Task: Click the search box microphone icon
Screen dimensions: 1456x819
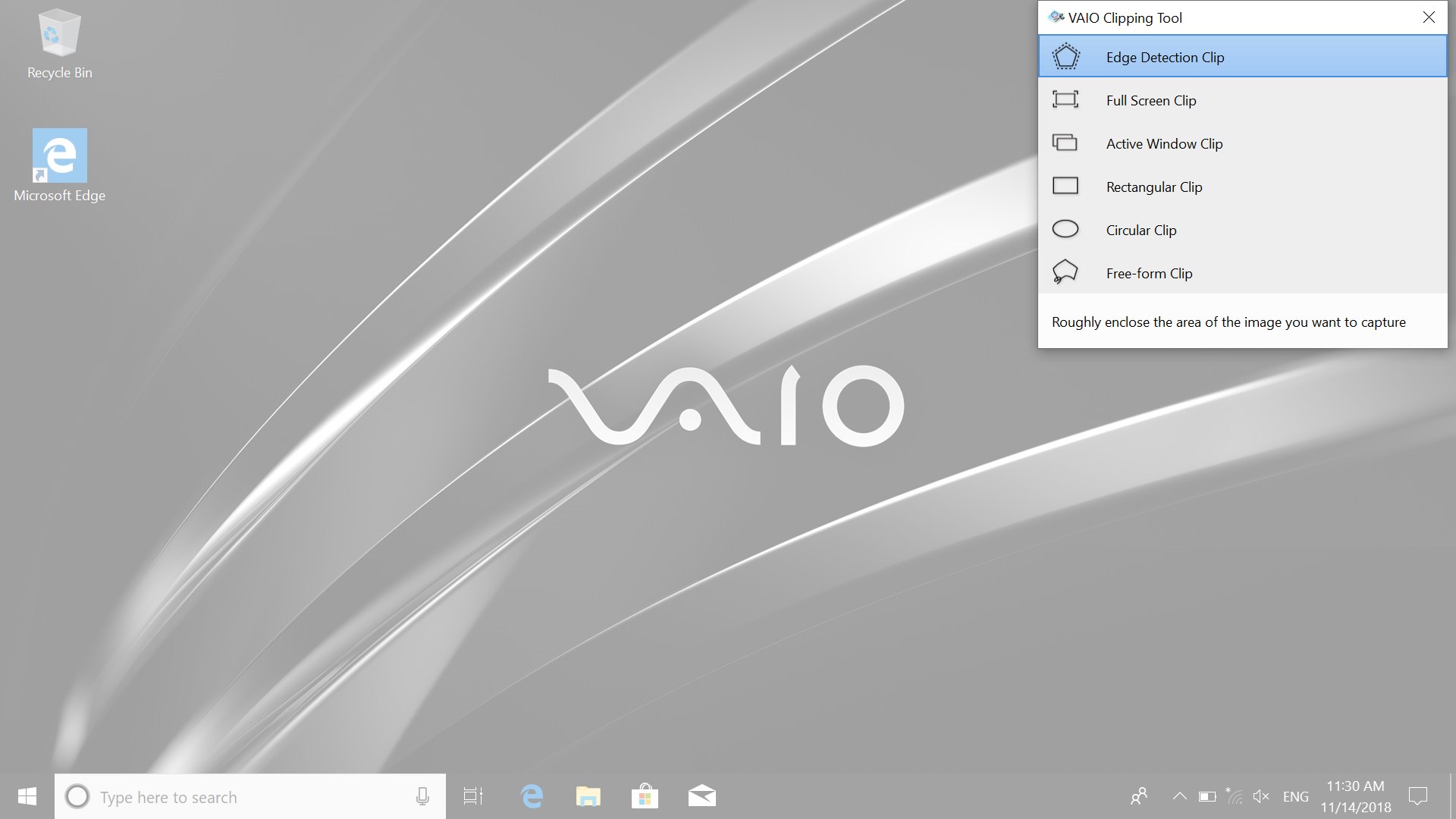Action: click(422, 796)
